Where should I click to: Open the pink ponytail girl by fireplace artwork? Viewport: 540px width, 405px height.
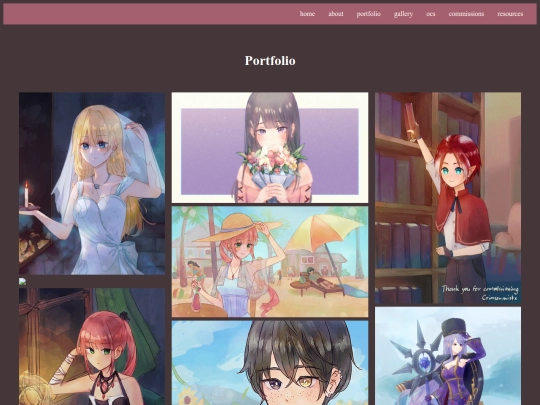tap(92, 346)
